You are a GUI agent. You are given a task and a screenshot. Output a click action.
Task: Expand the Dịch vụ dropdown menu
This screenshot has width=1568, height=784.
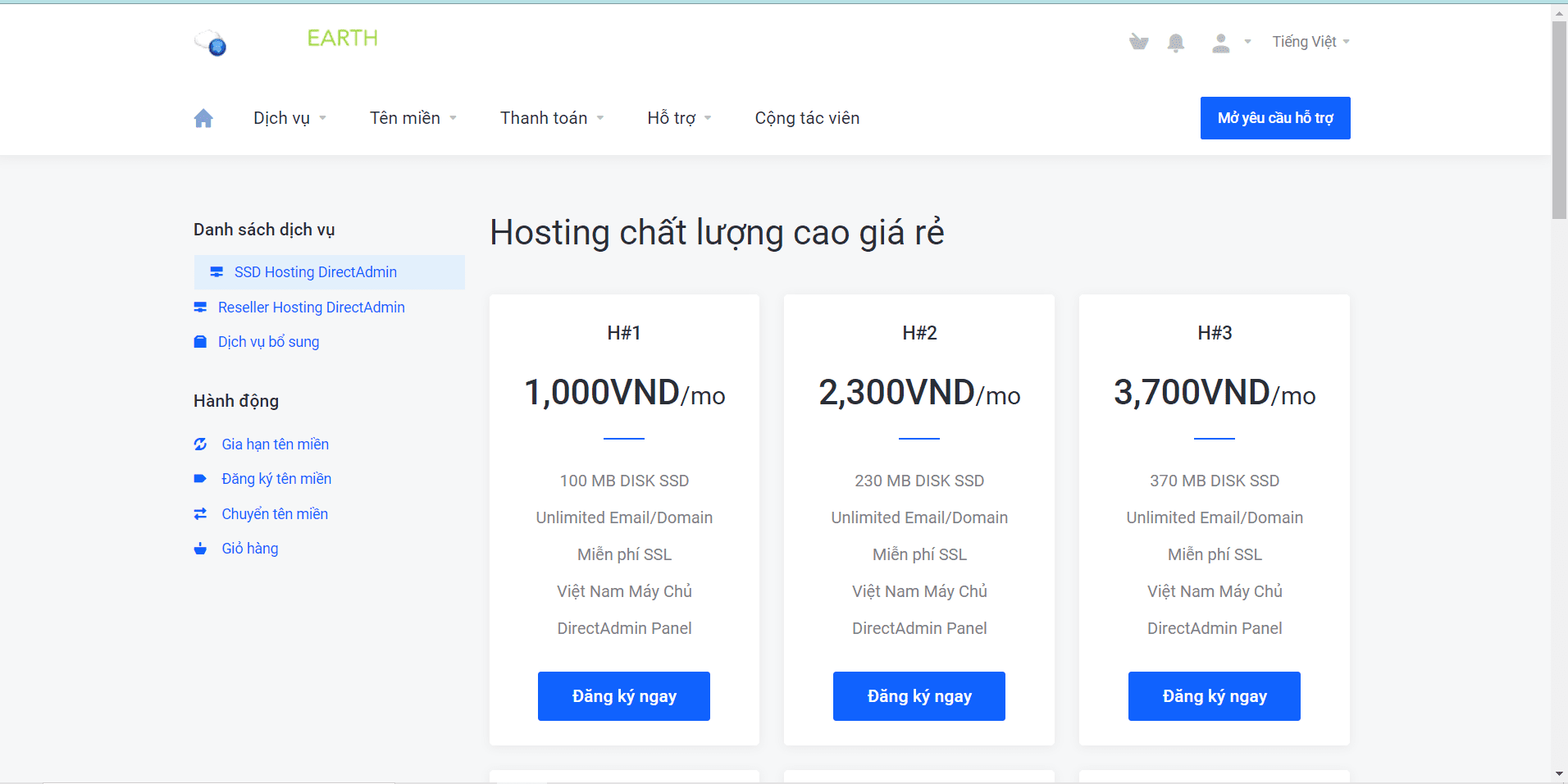click(289, 118)
